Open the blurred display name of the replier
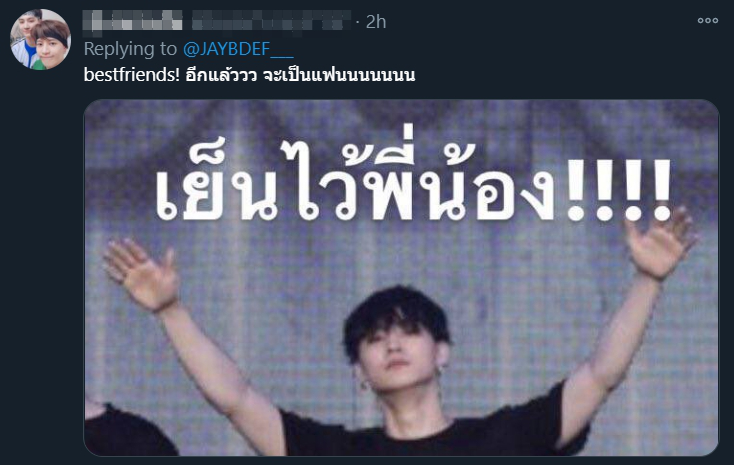The height and width of the screenshot is (465, 734). click(132, 22)
